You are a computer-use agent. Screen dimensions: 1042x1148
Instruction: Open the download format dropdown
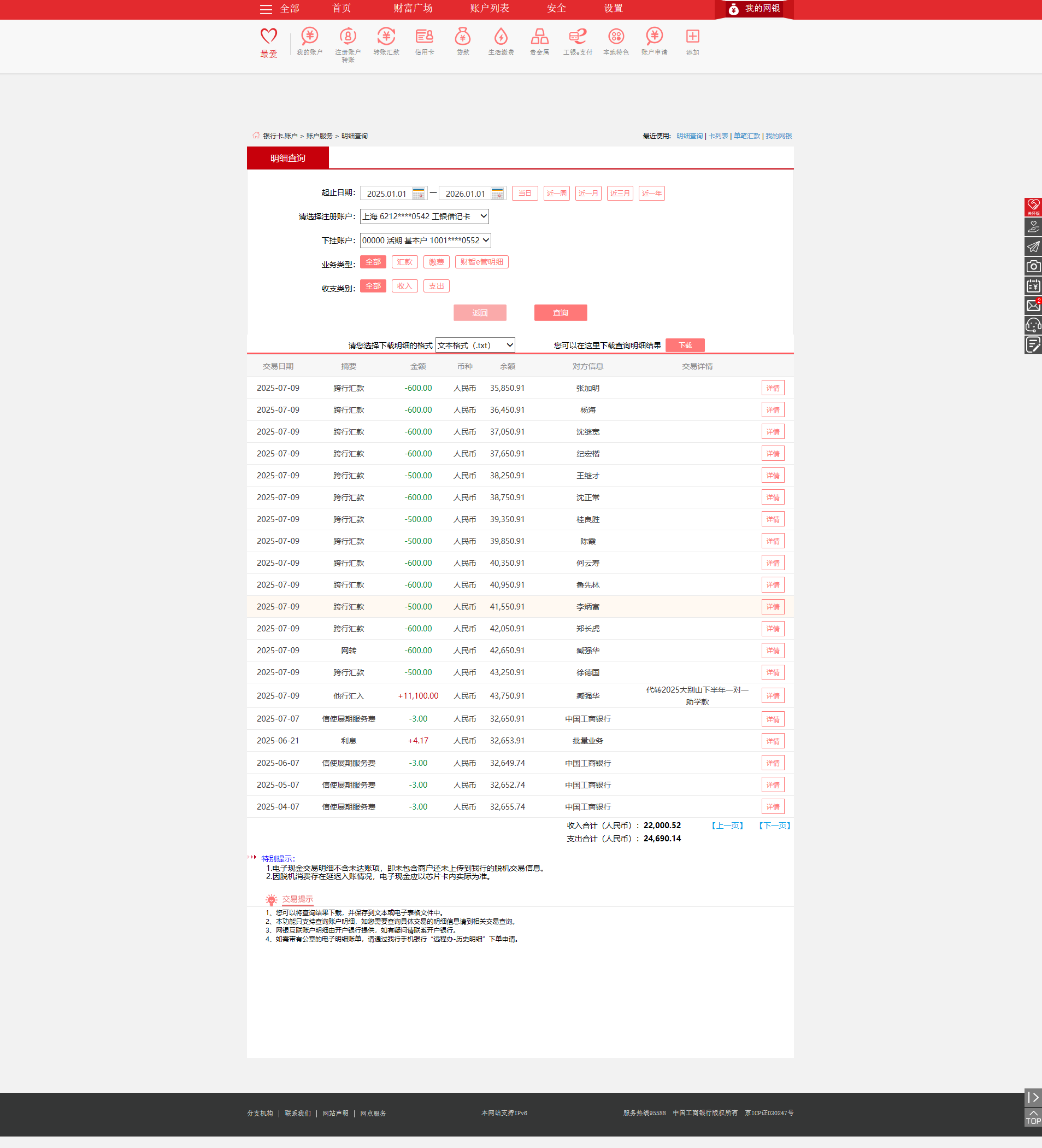(475, 345)
